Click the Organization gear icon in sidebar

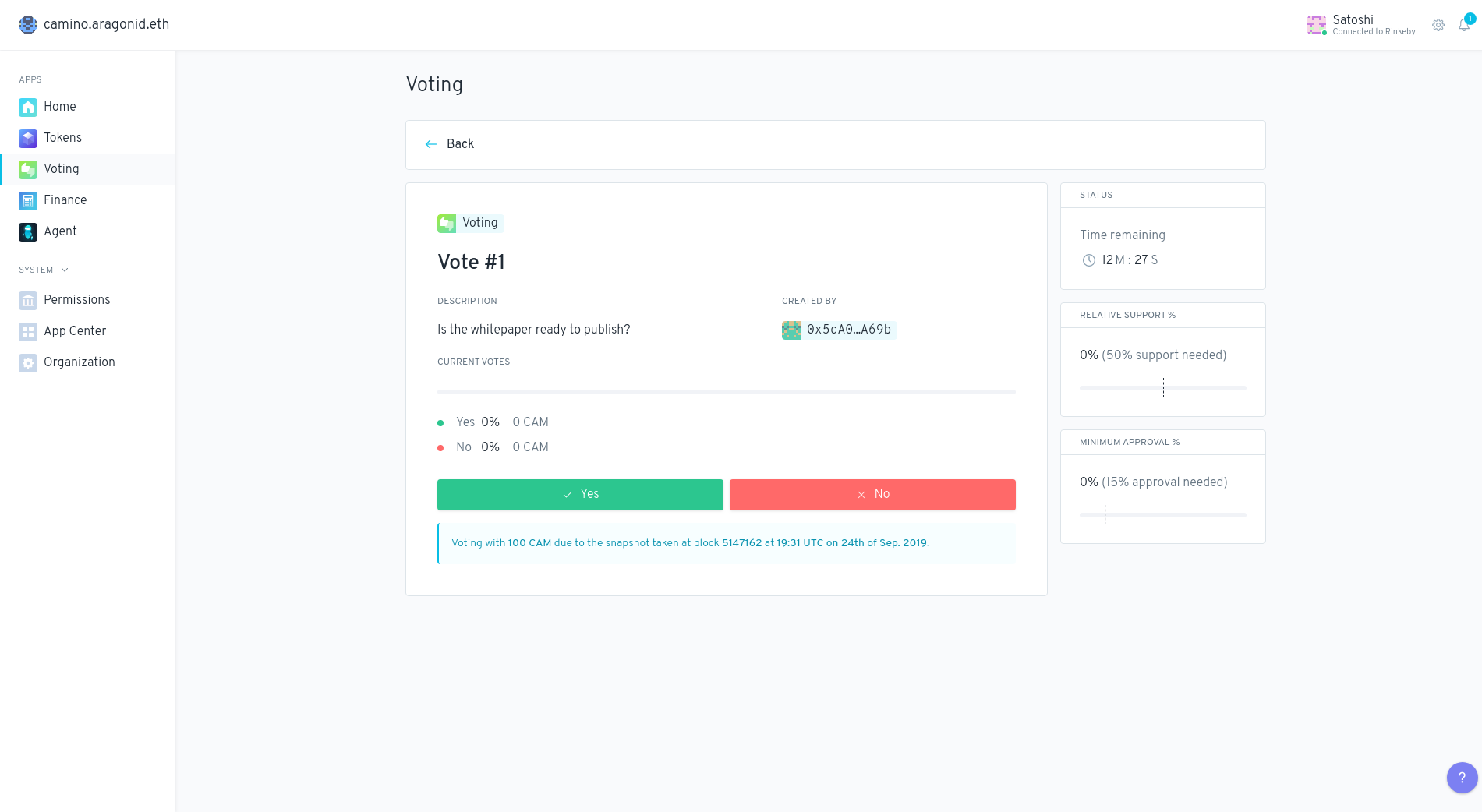(28, 362)
